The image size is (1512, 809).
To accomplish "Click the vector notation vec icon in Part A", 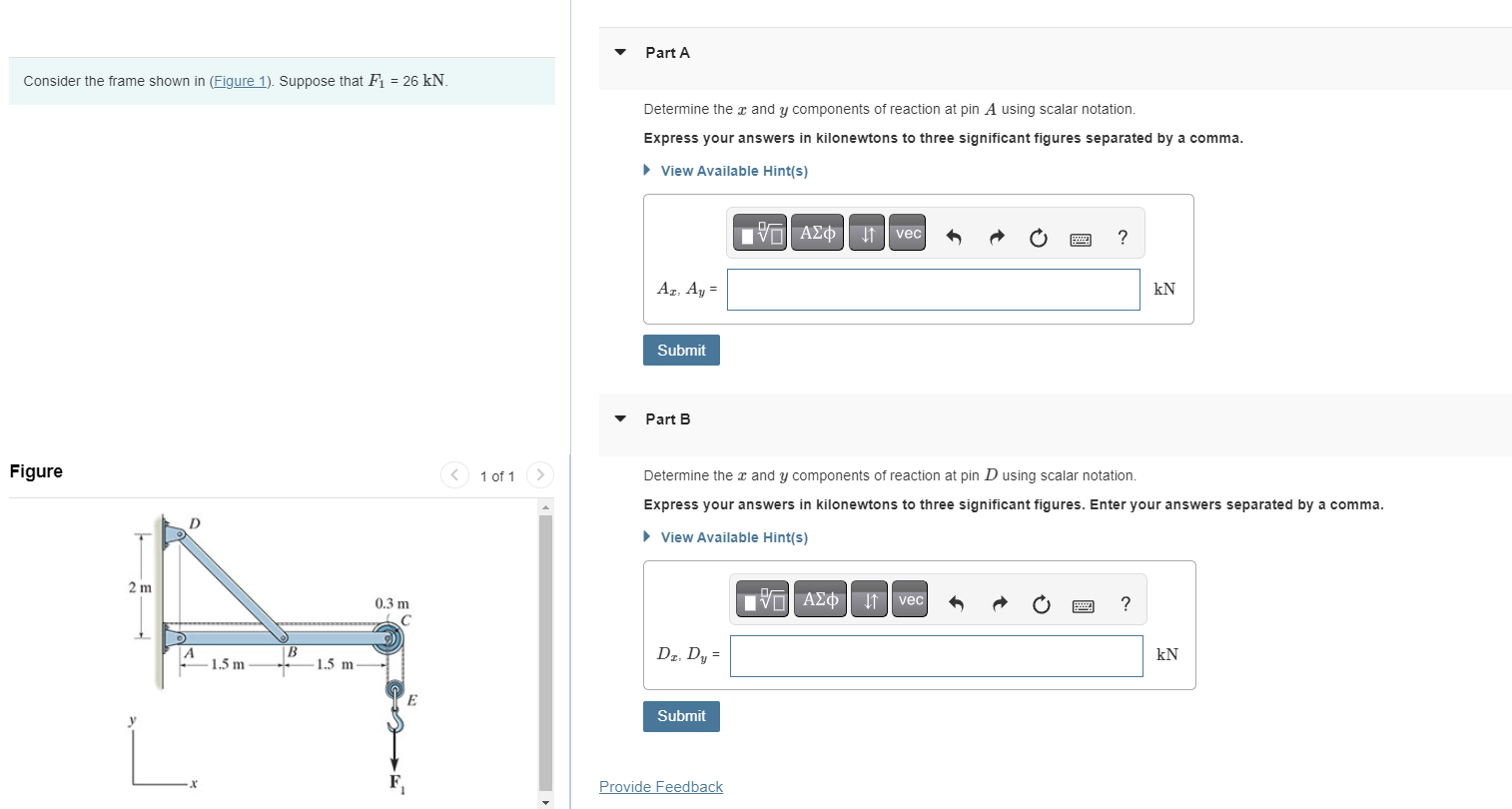I will pyautogui.click(x=906, y=232).
